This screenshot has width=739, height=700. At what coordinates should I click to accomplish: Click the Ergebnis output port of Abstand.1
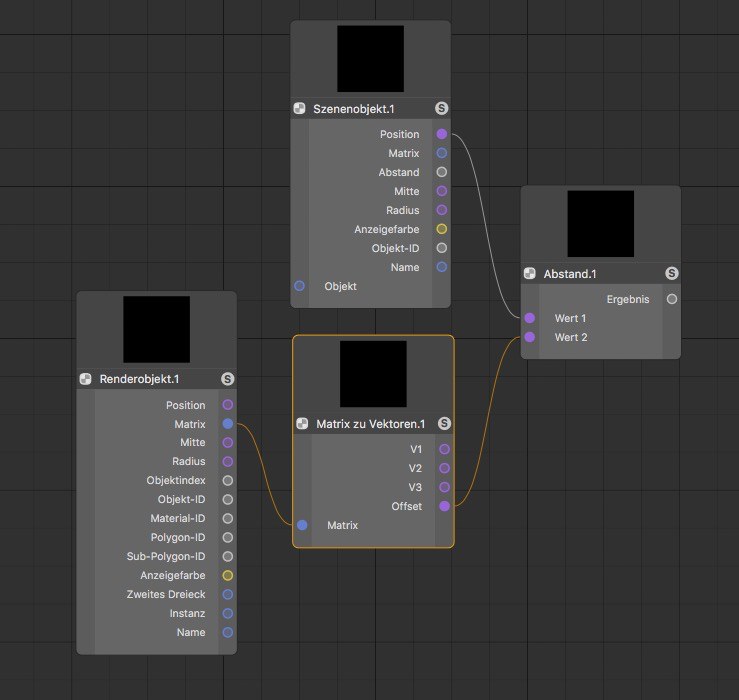pyautogui.click(x=672, y=299)
